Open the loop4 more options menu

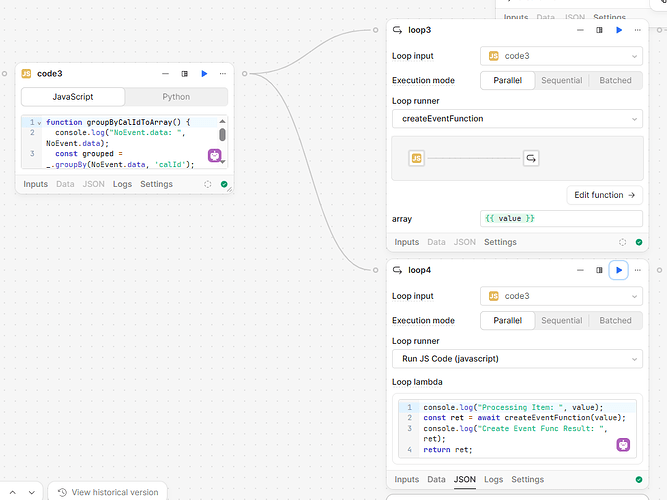637,269
